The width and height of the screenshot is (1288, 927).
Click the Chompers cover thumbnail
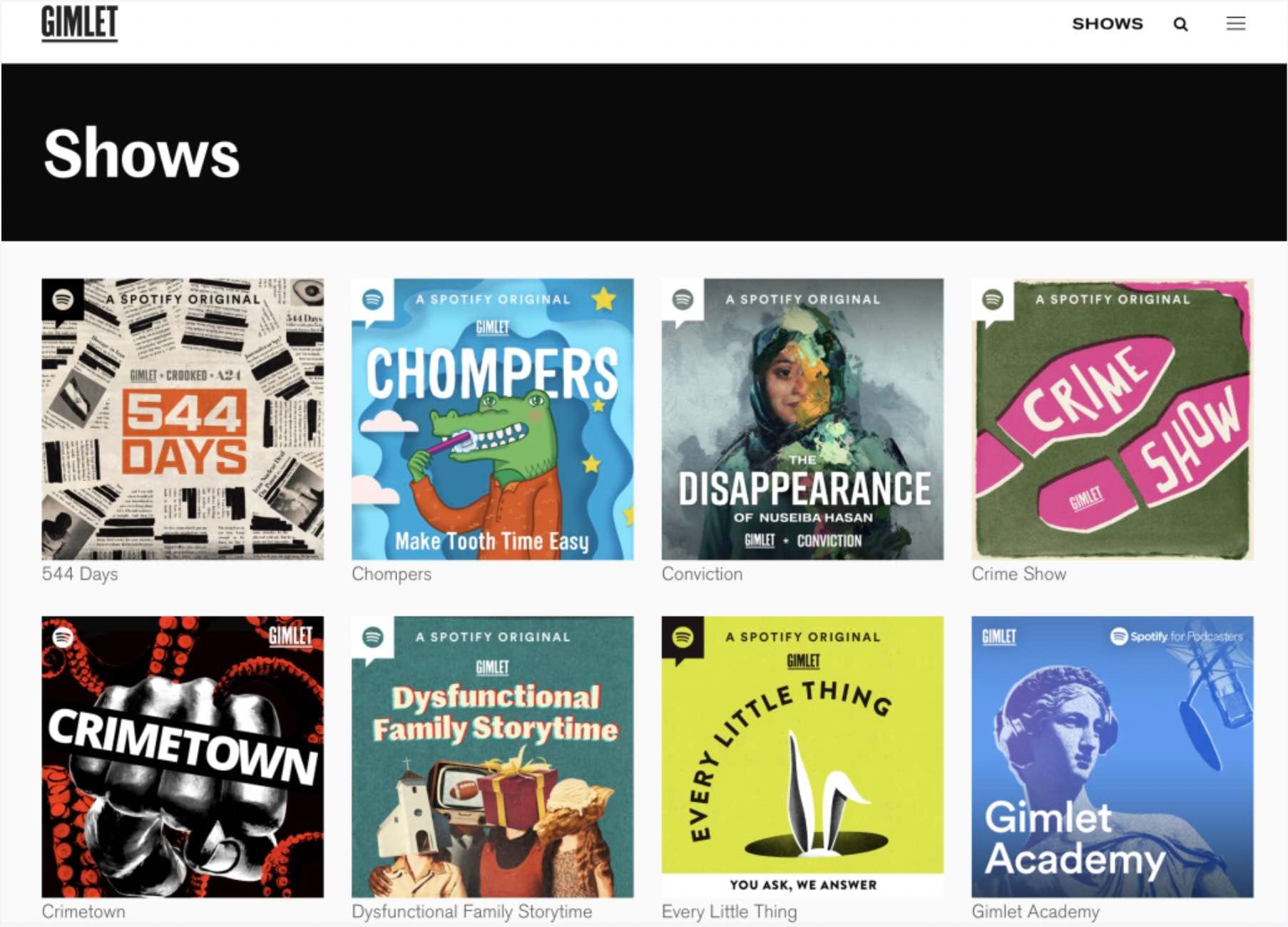pyautogui.click(x=491, y=419)
